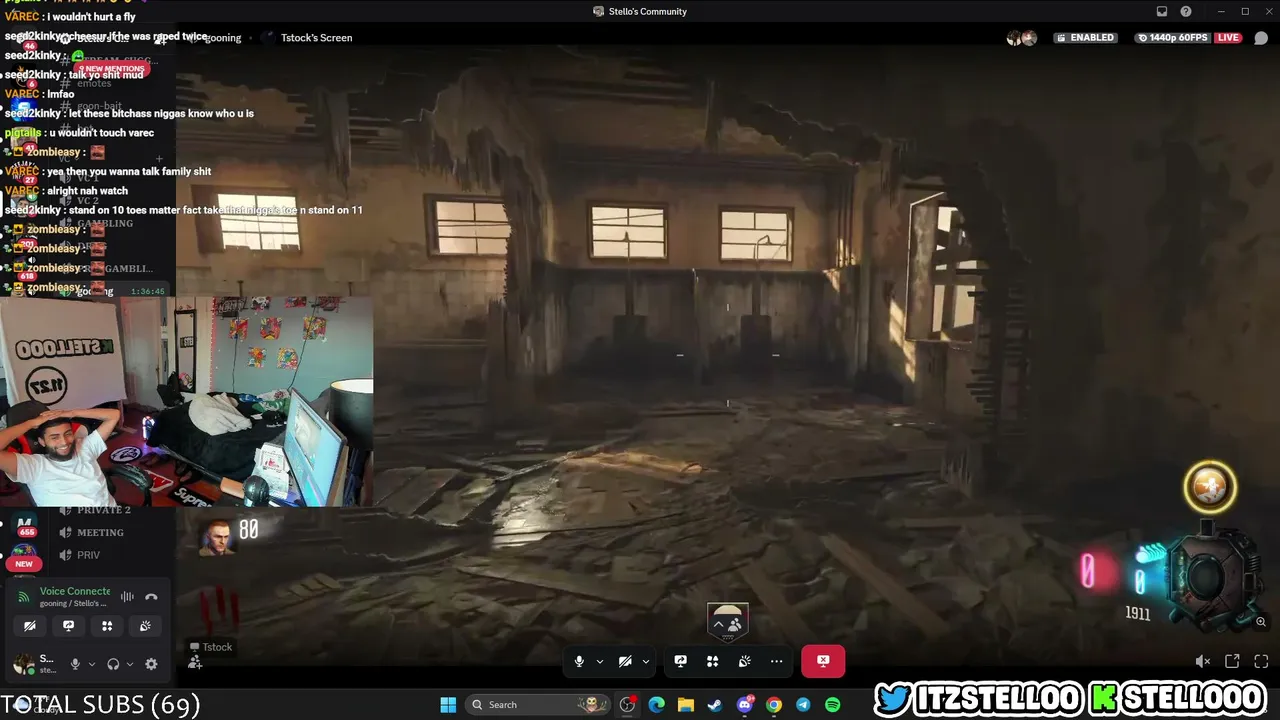Click the zoom magnifier on the stream

click(1261, 622)
